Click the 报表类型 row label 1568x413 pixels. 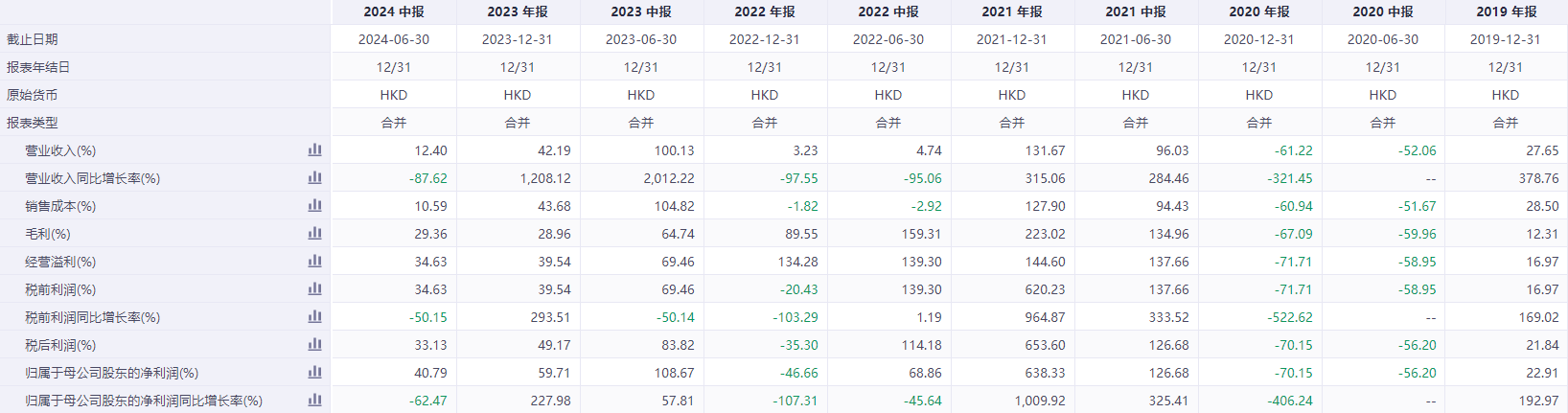coord(32,123)
